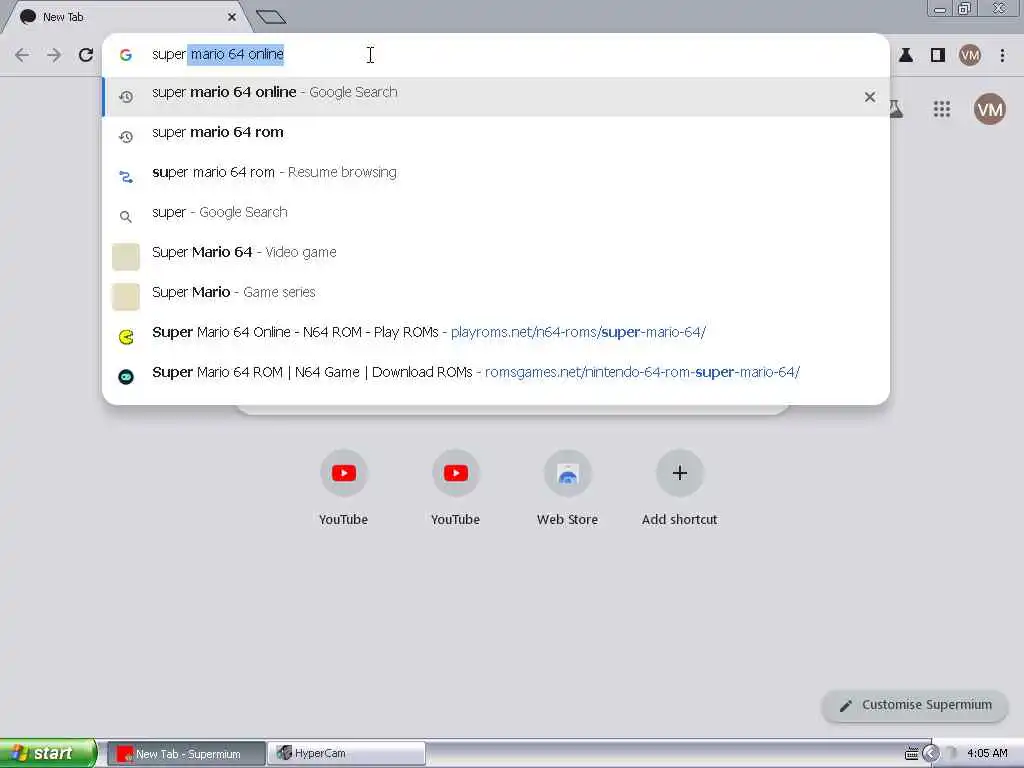Click the browser Back arrow

pos(22,55)
